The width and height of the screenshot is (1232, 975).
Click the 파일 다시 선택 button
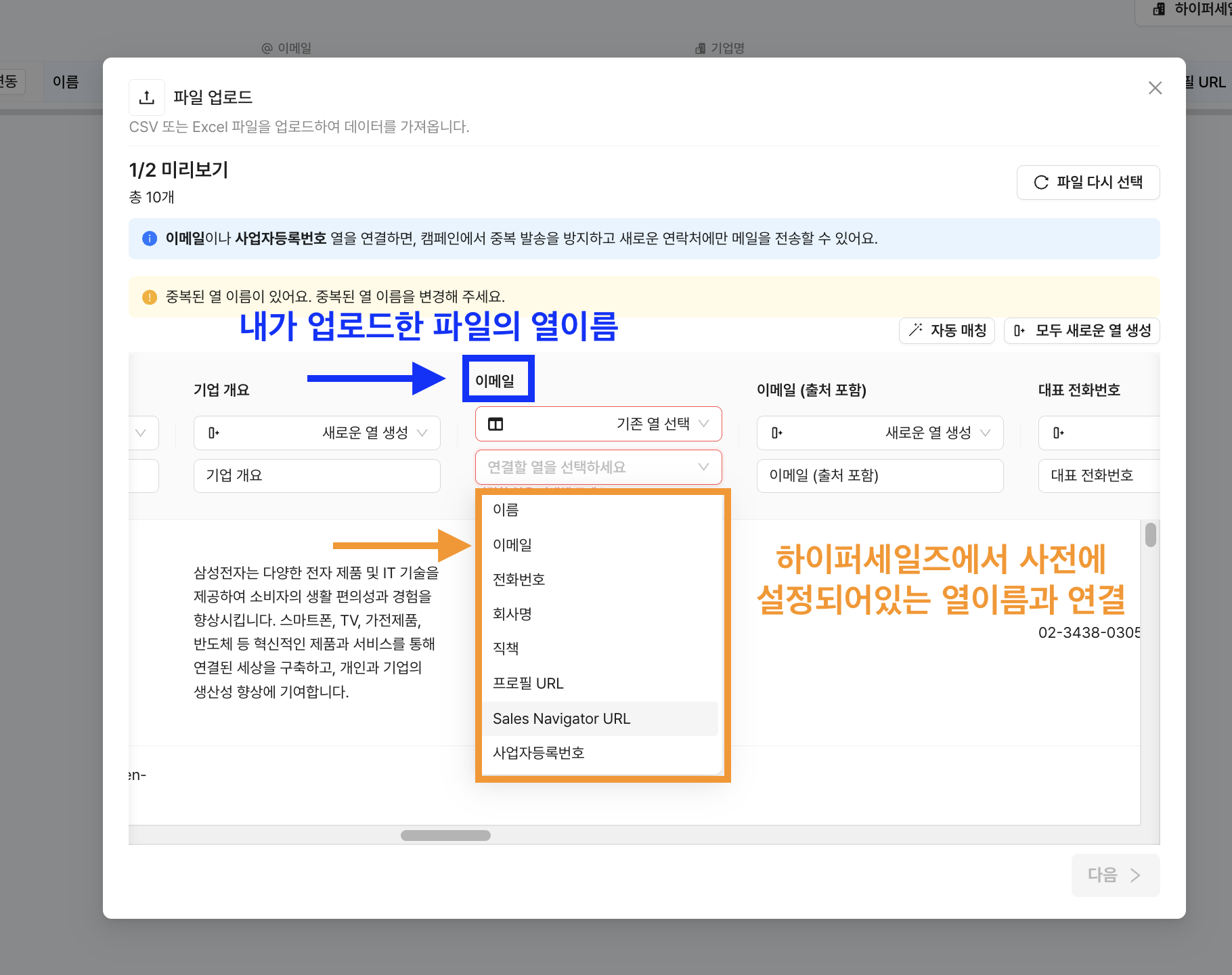pyautogui.click(x=1088, y=182)
